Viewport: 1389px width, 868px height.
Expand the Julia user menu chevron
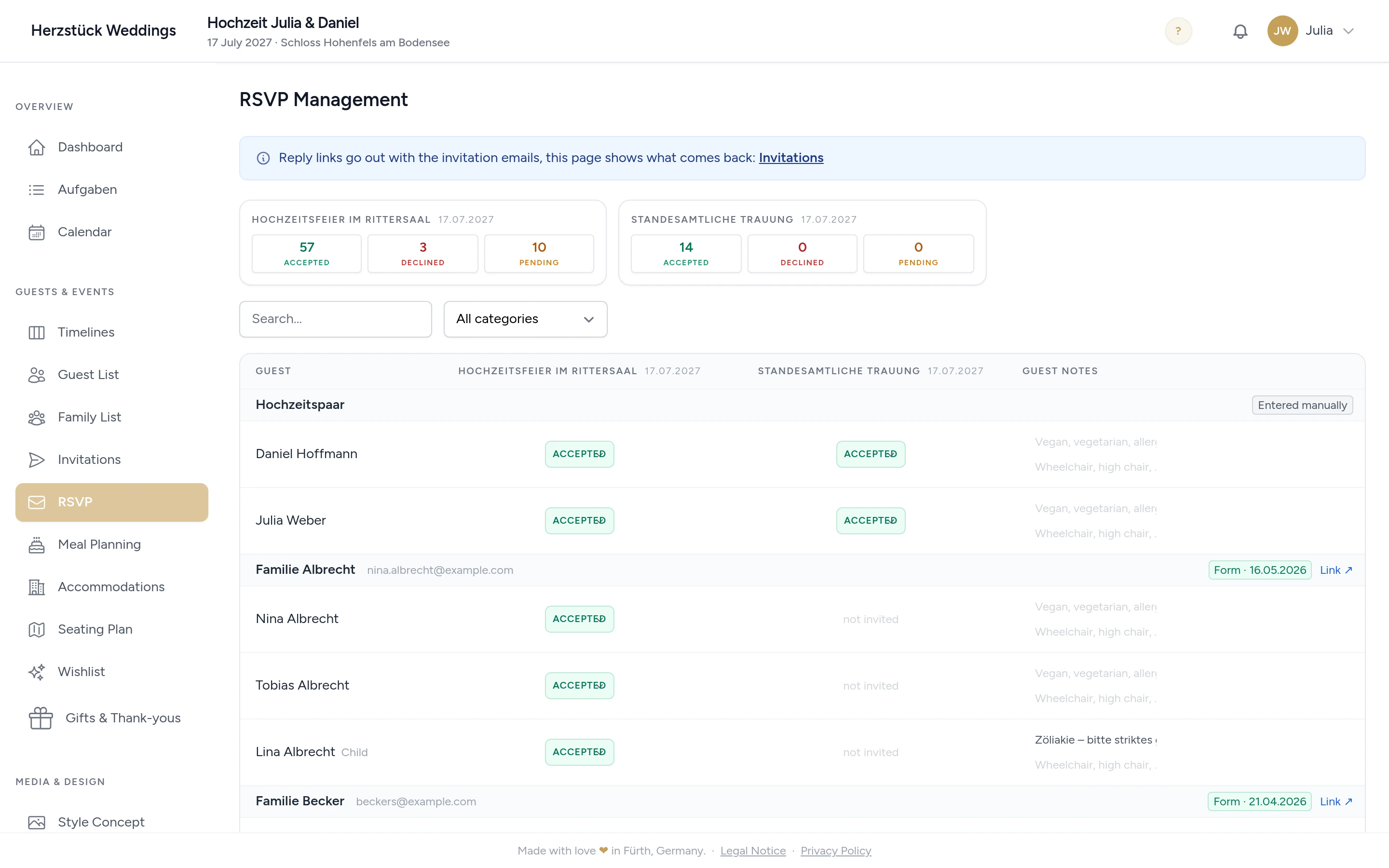click(1349, 31)
